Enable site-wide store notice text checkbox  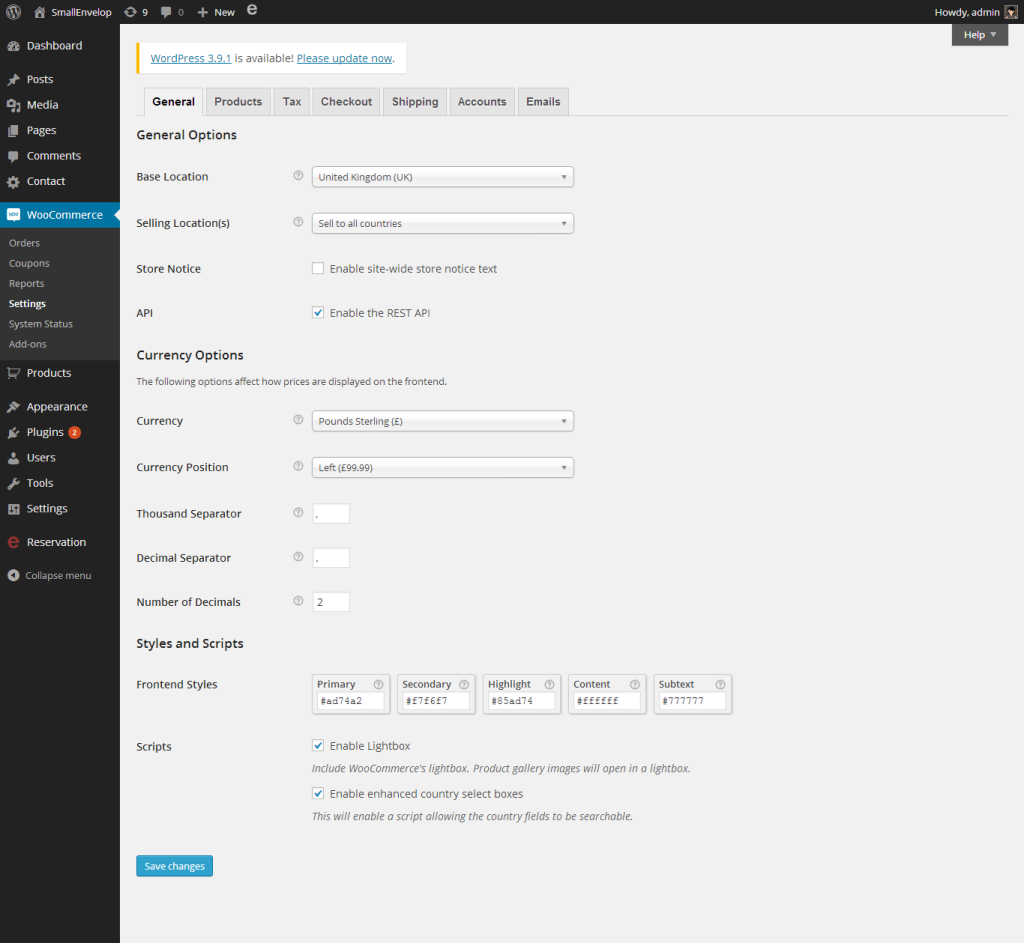[x=318, y=268]
